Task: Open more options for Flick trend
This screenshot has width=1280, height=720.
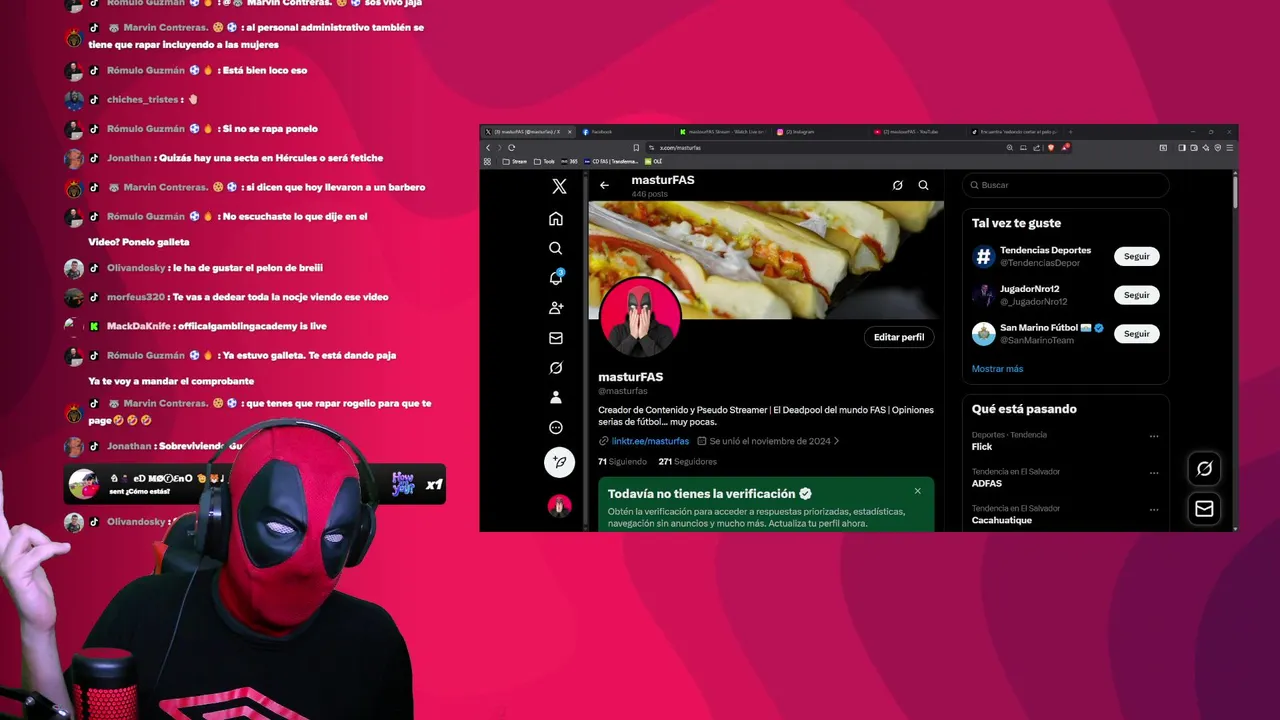Action: tap(1154, 436)
